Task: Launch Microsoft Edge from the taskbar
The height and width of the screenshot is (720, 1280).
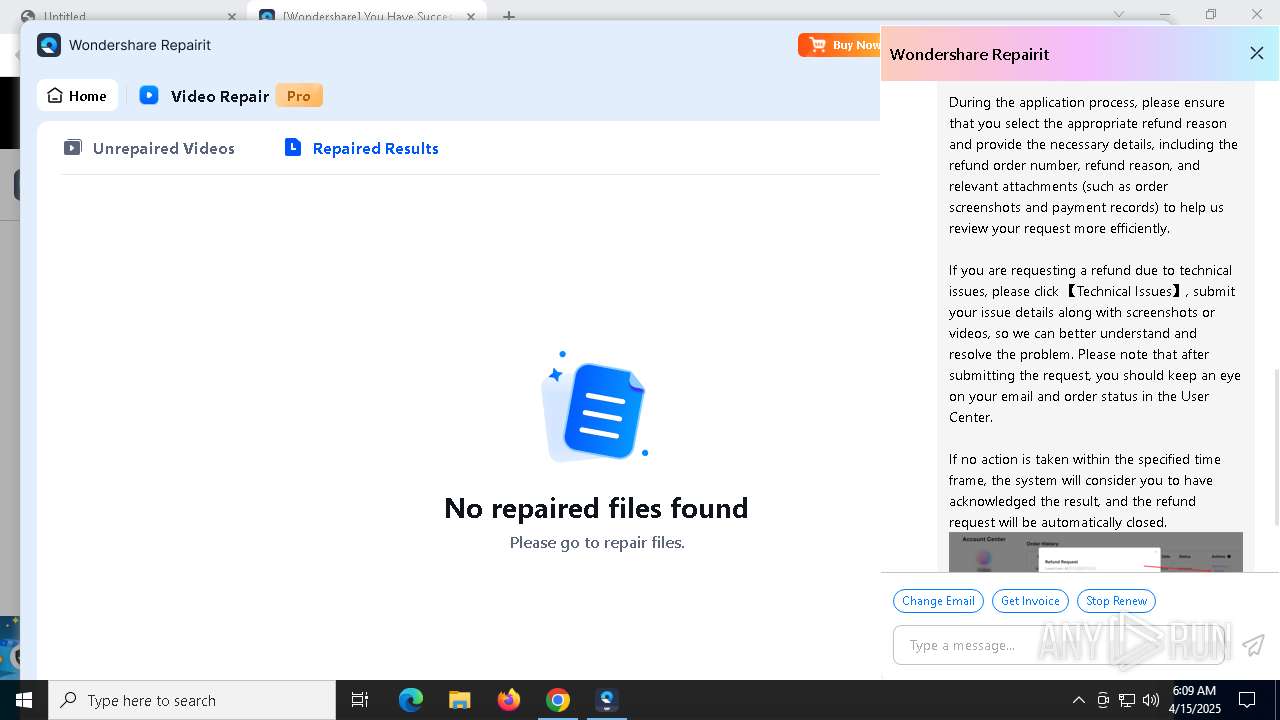Action: (x=411, y=700)
